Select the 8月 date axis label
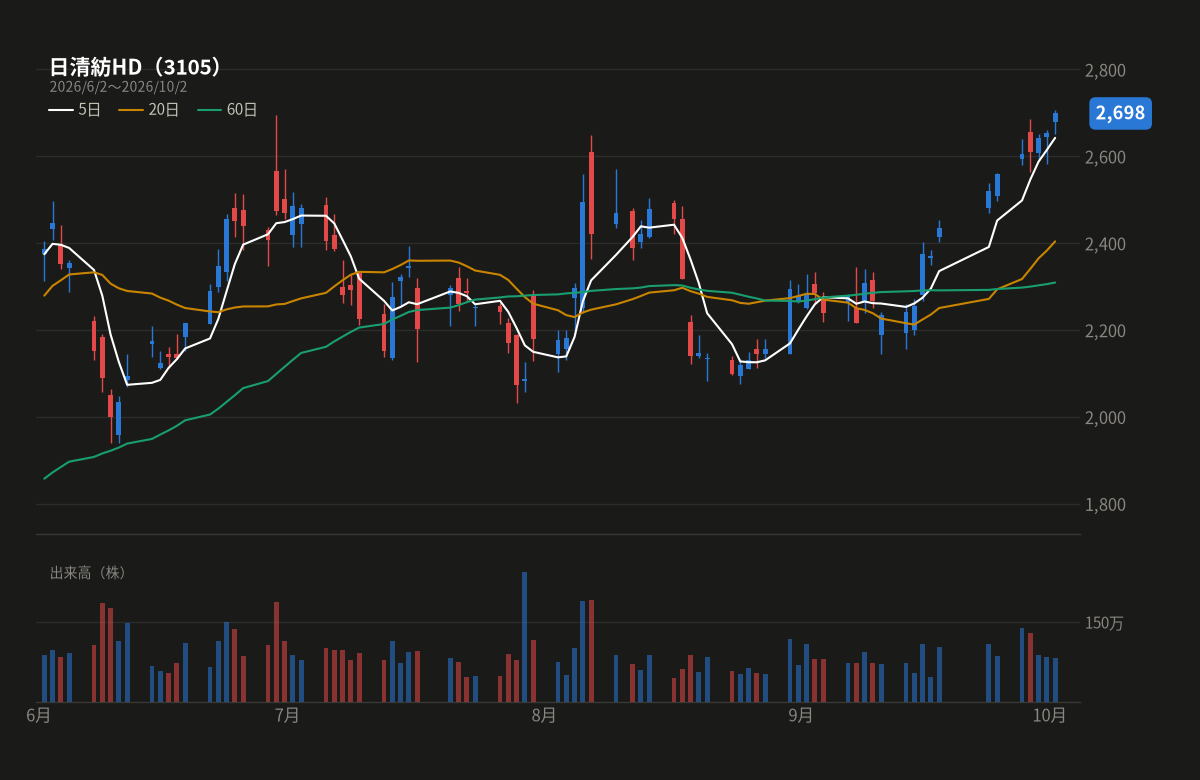The height and width of the screenshot is (780, 1200). point(544,715)
